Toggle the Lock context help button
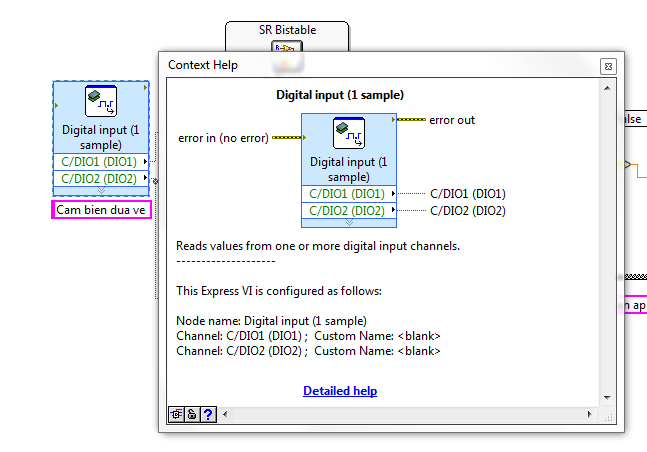This screenshot has height=452, width=647. click(192, 414)
